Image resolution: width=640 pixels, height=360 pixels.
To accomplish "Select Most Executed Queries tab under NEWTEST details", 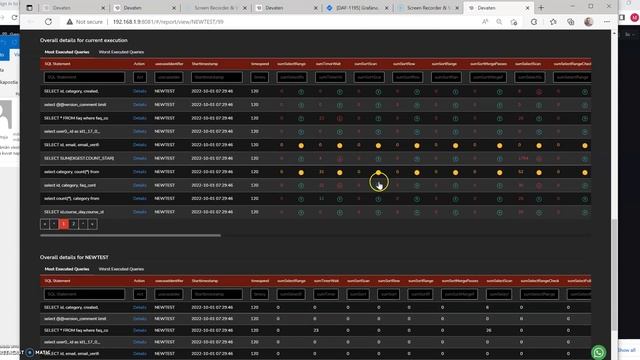I will (x=67, y=269).
